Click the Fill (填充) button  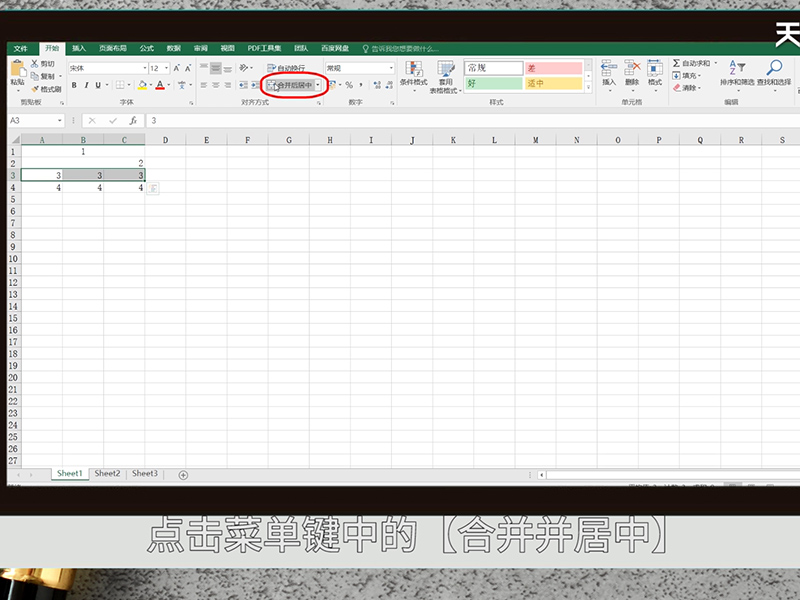pyautogui.click(x=686, y=76)
